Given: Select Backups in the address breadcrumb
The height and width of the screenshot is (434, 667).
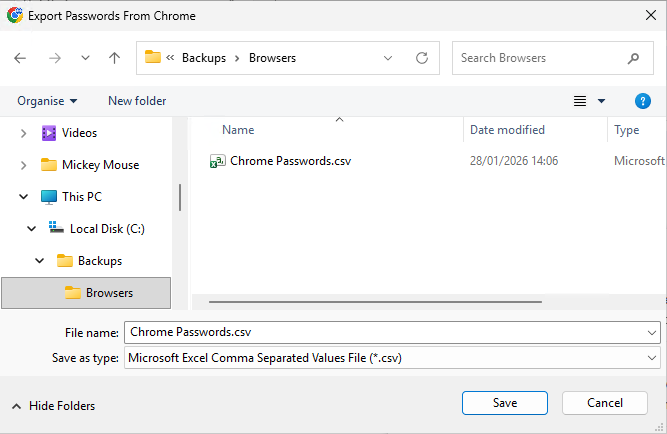Looking at the screenshot, I should click(x=204, y=58).
